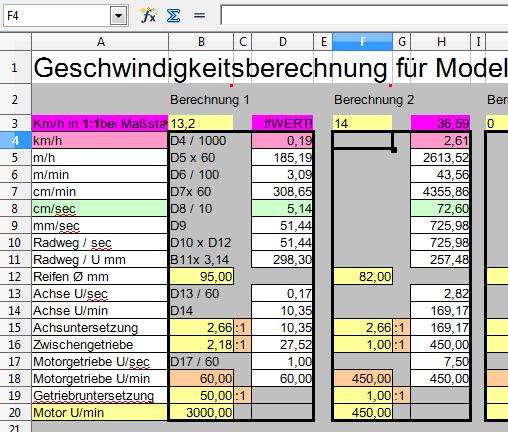Click the 'Motorgetriebe U/min' label

click(91, 379)
